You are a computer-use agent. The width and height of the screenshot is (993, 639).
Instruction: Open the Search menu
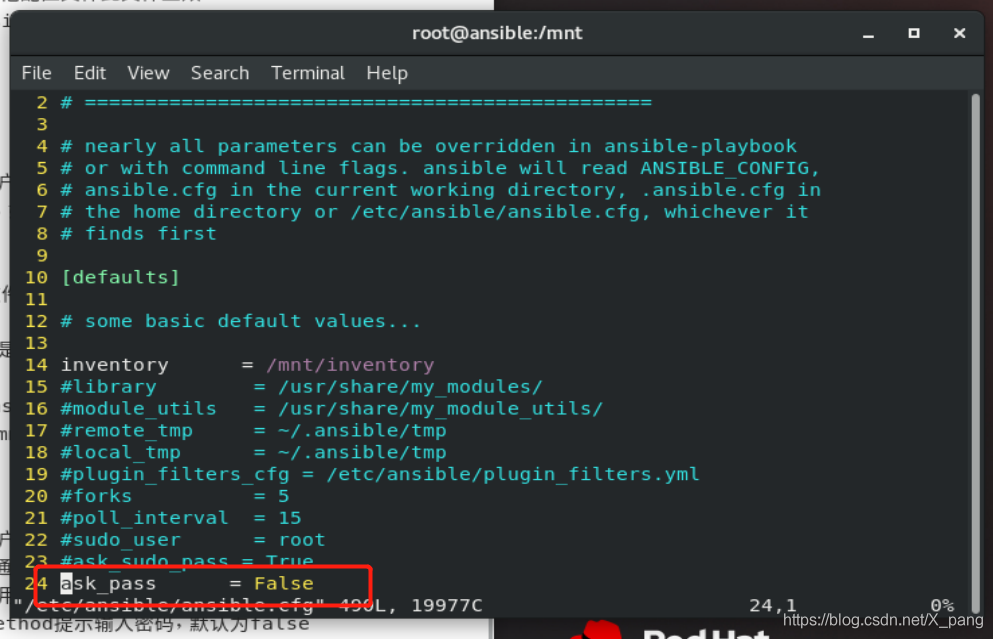pyautogui.click(x=220, y=73)
